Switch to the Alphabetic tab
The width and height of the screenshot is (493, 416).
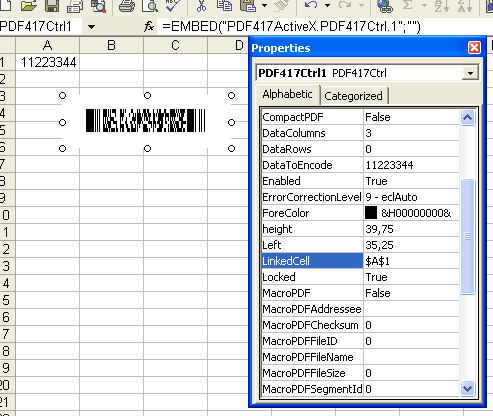tap(287, 94)
